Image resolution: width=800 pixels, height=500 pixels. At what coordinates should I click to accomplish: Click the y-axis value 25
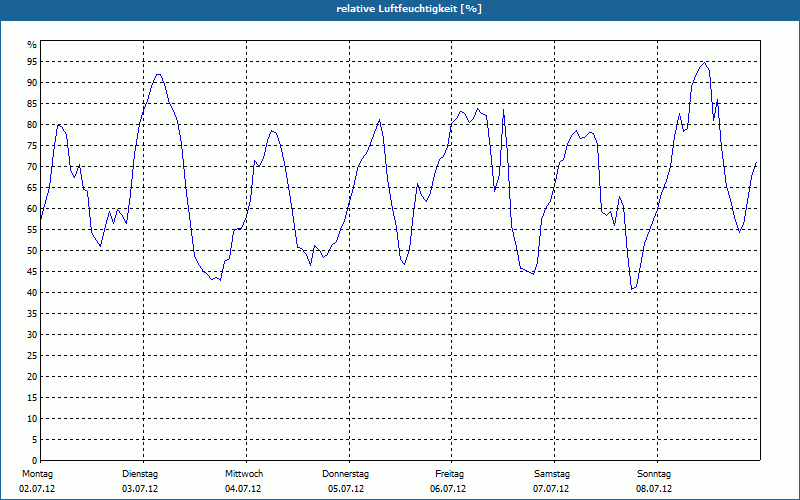pos(32,356)
